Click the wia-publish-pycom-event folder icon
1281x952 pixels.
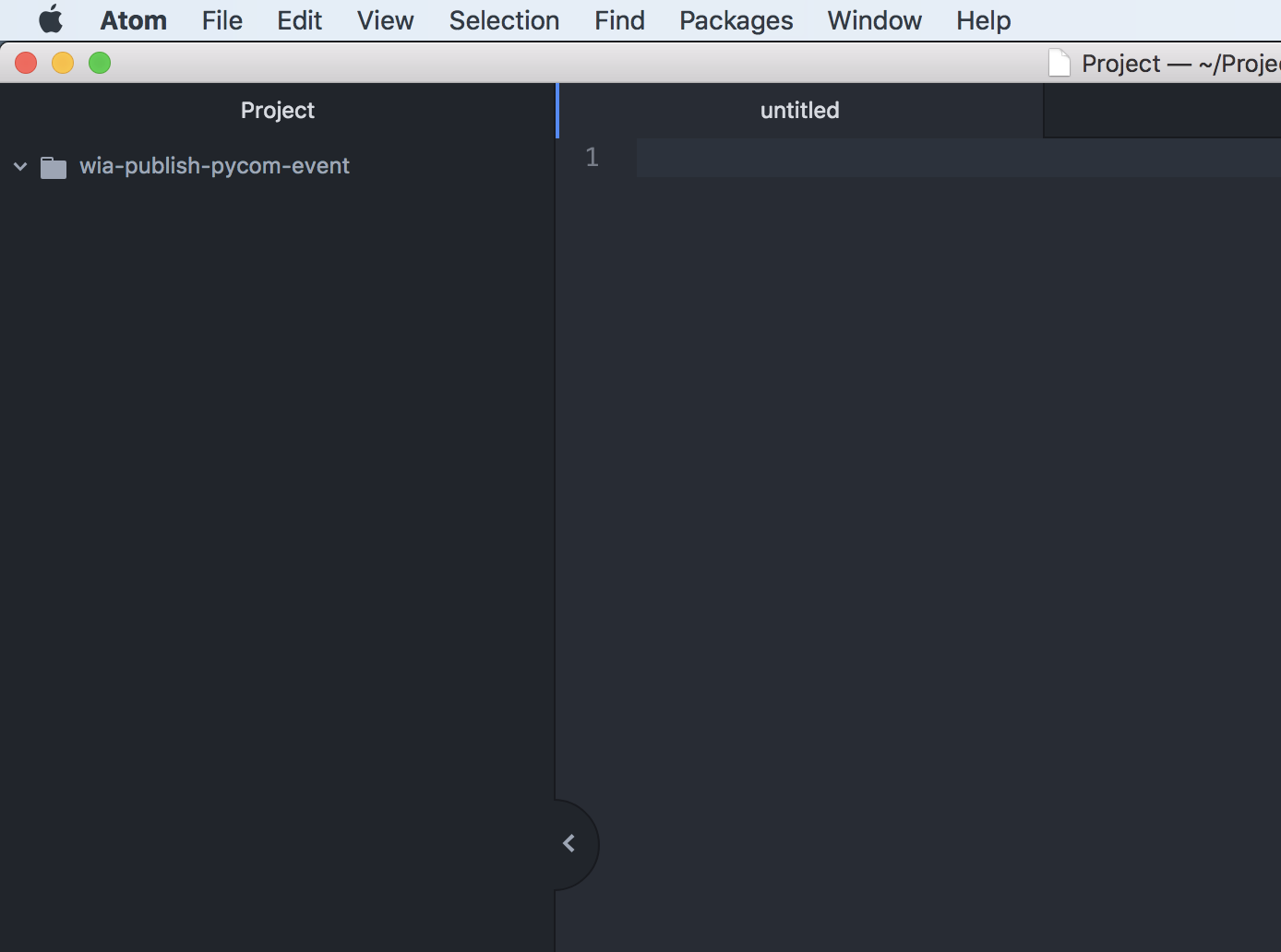54,167
